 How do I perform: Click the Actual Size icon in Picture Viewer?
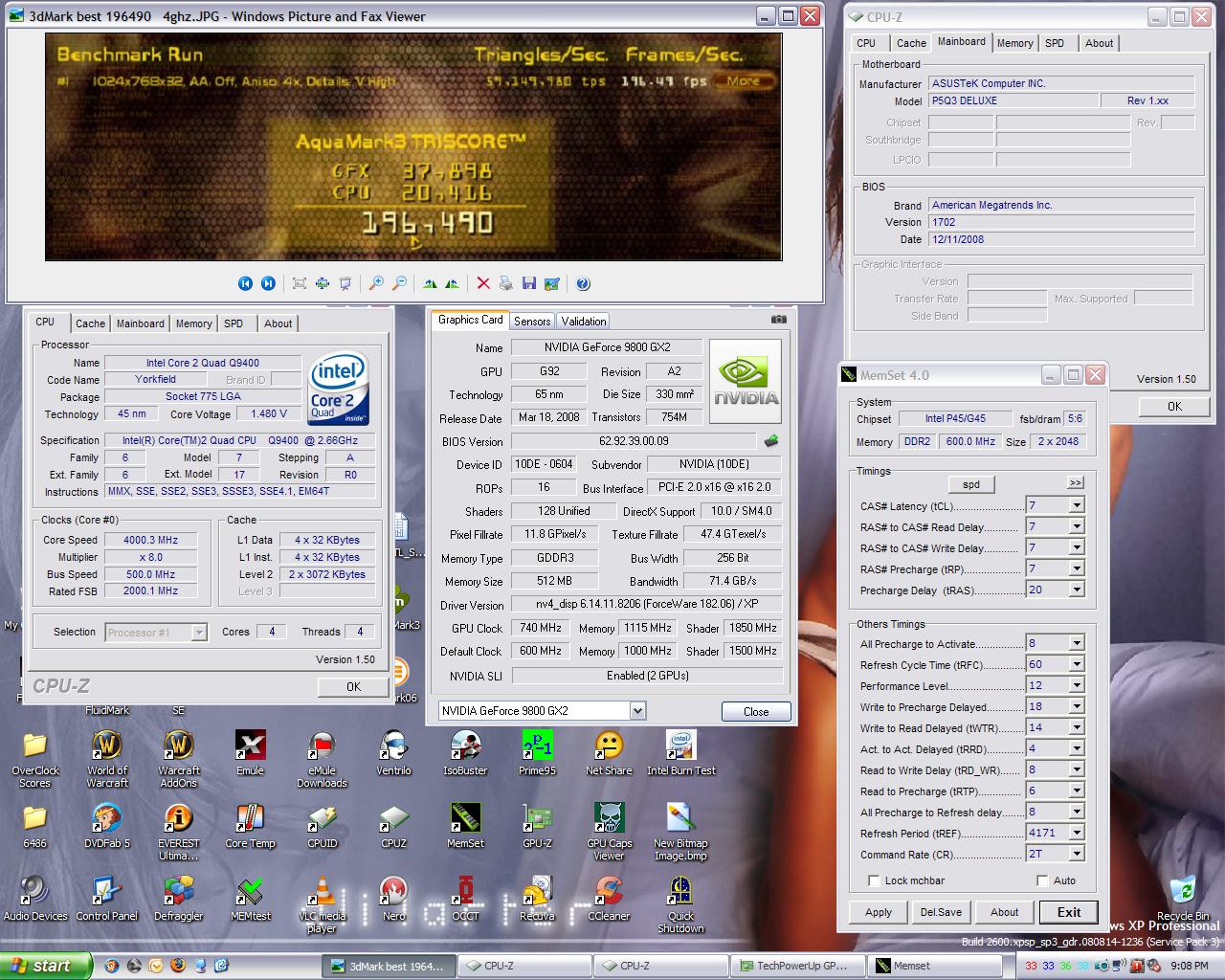point(323,283)
